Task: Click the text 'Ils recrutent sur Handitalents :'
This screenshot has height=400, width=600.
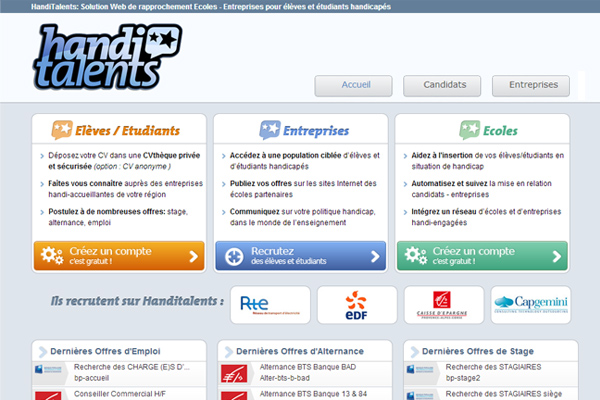Action: pyautogui.click(x=137, y=301)
